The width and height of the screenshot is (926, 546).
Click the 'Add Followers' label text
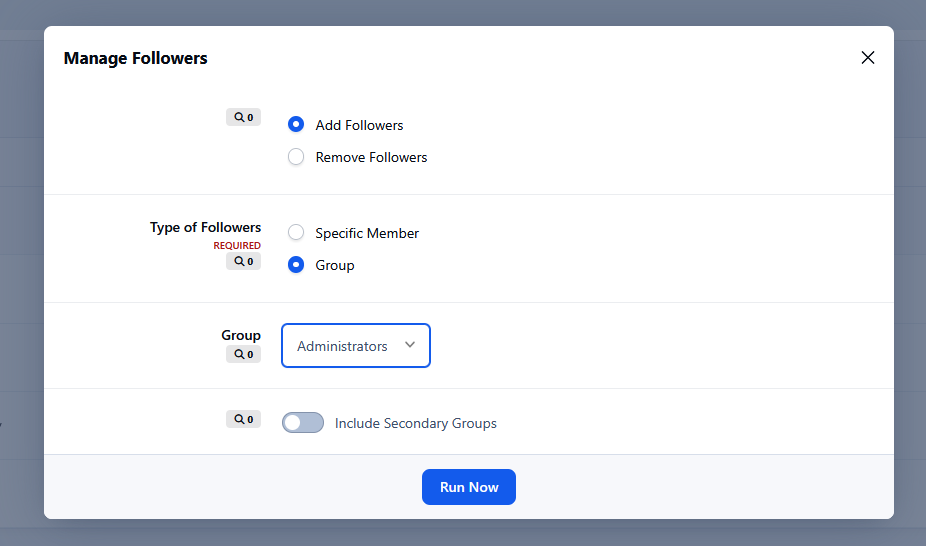tap(359, 125)
